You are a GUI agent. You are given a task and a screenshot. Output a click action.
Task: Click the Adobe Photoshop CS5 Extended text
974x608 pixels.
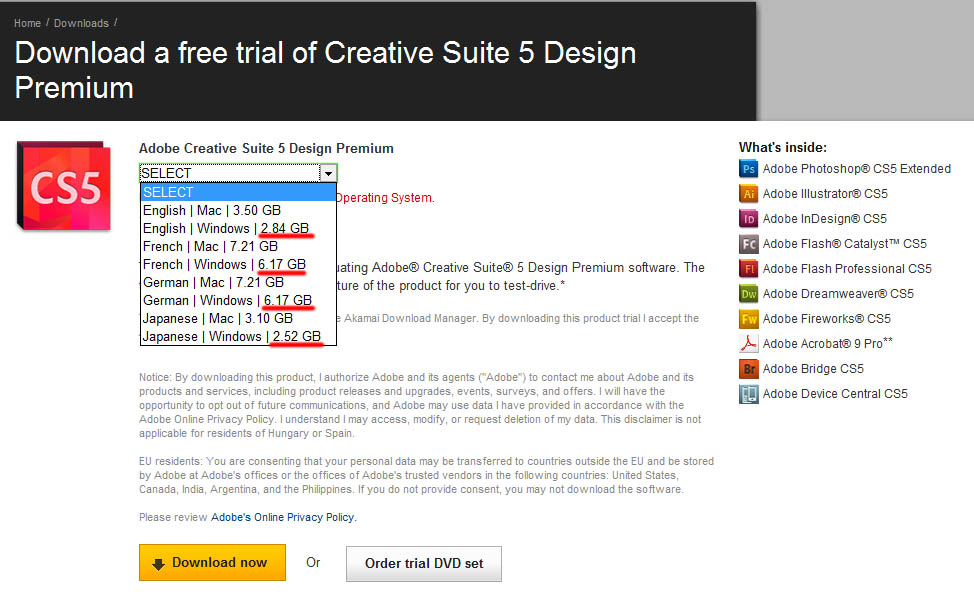click(857, 169)
